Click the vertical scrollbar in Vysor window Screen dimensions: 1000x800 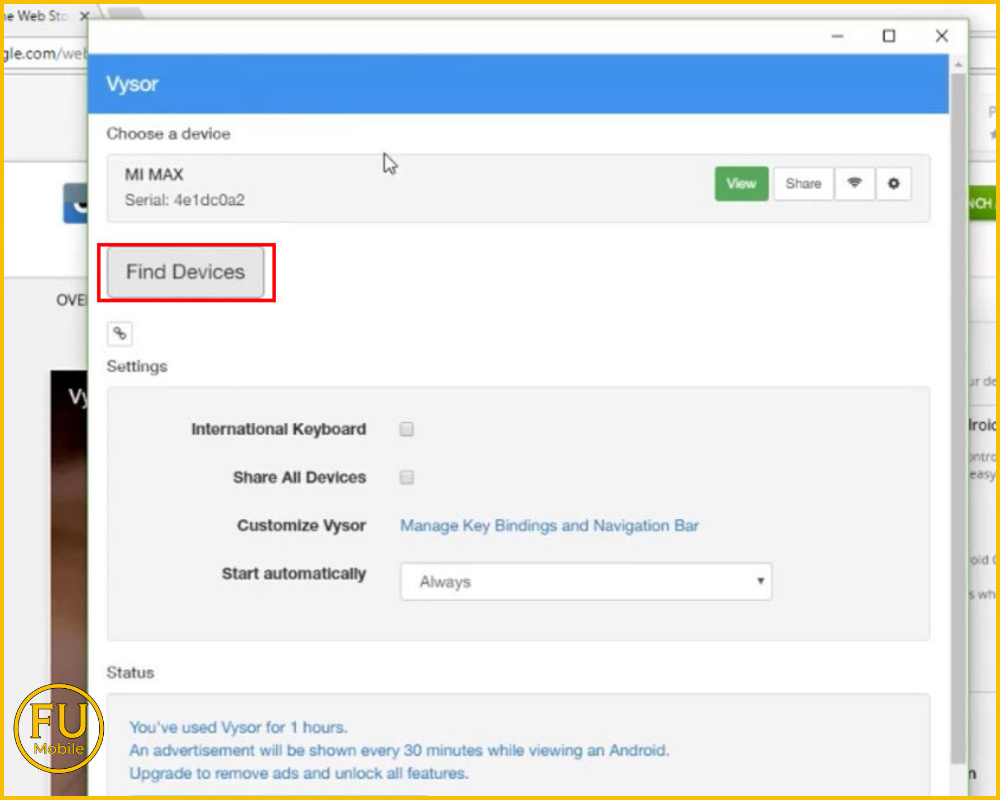coord(958,400)
